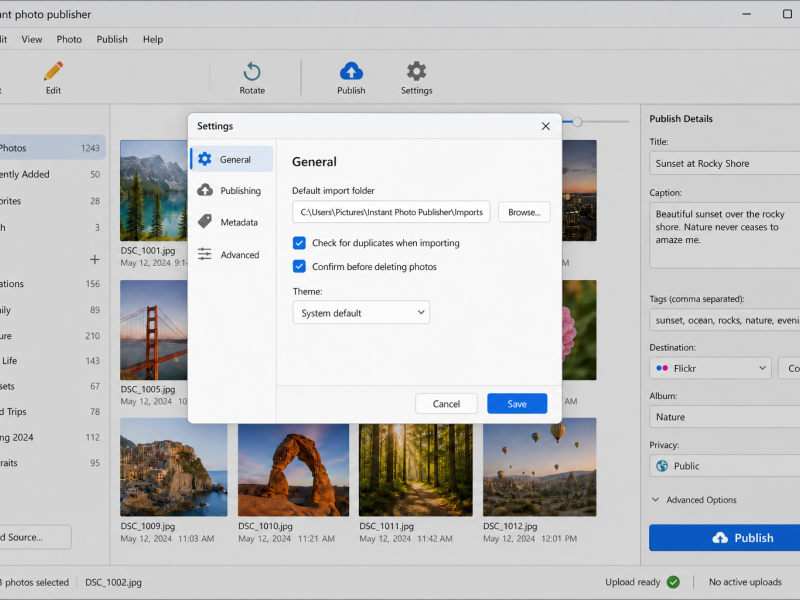Select the sidebar album with count 210
800x600 pixels.
tap(51, 336)
